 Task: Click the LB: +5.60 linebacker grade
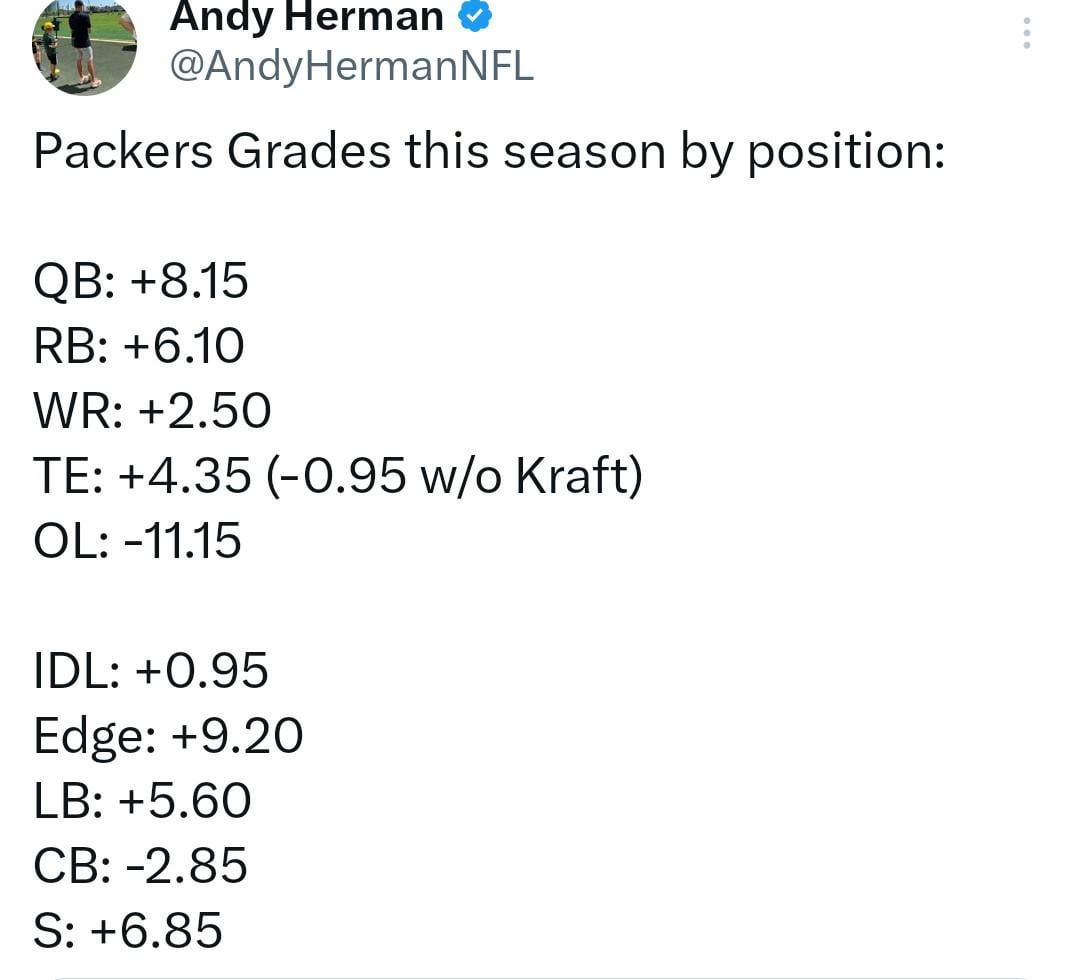tap(143, 800)
